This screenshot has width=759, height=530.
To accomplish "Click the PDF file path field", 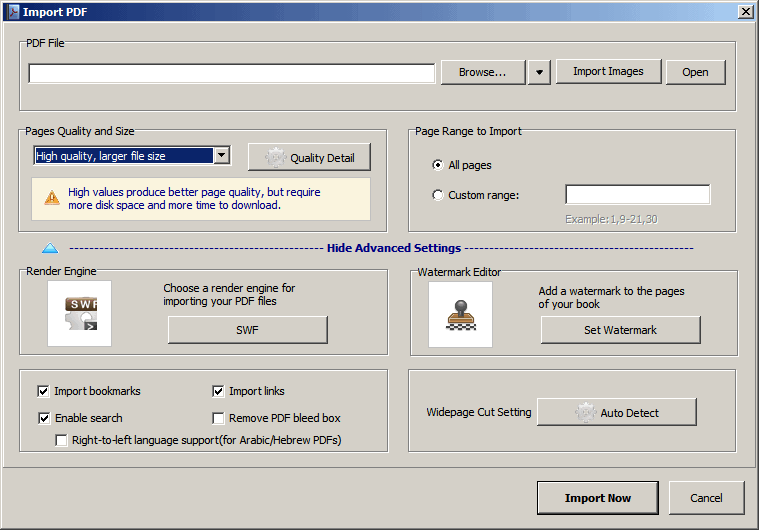I will [231, 74].
